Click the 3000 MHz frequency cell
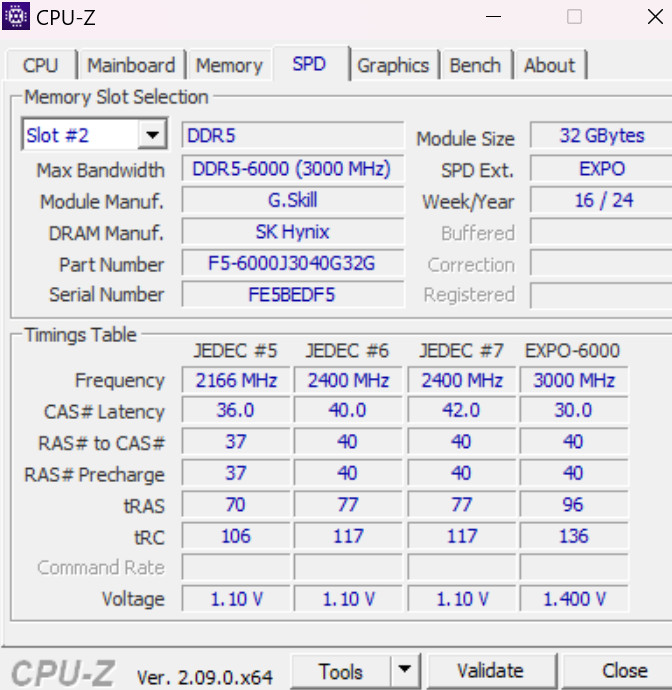 coord(574,380)
